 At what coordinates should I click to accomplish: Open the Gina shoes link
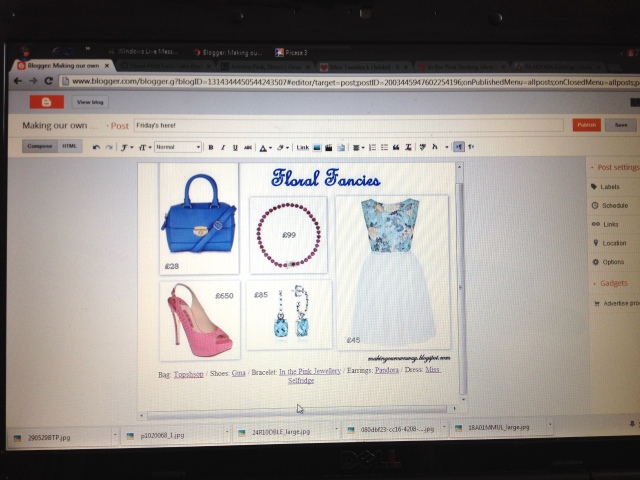click(238, 373)
